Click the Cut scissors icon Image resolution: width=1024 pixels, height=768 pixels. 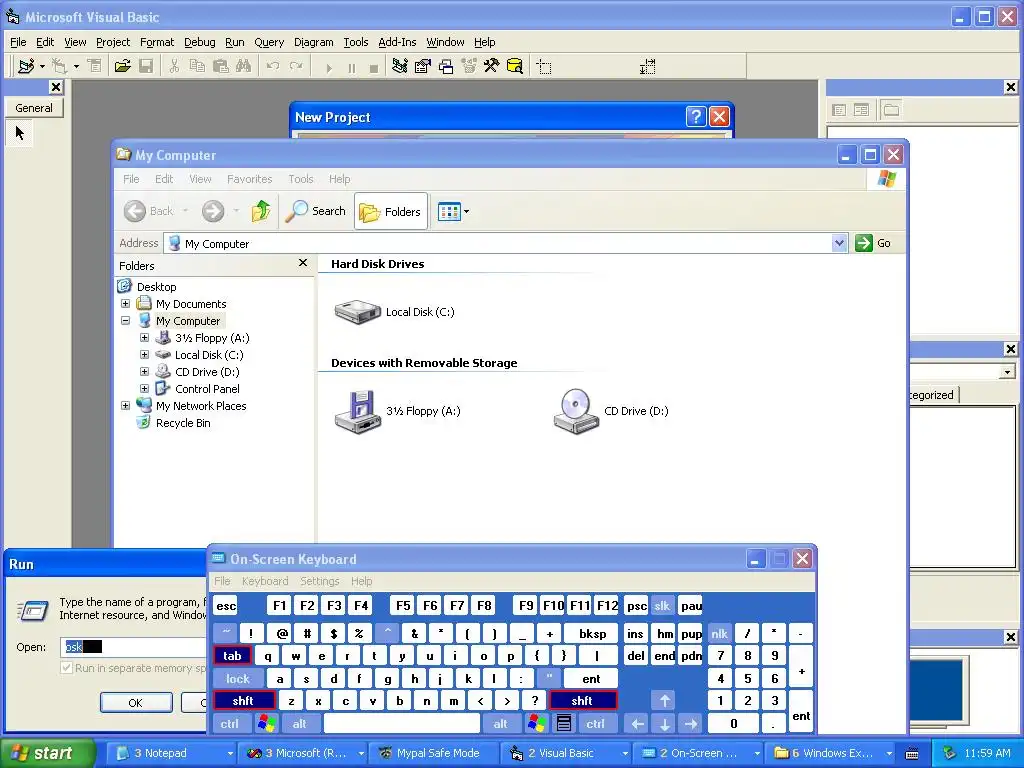[x=174, y=66]
